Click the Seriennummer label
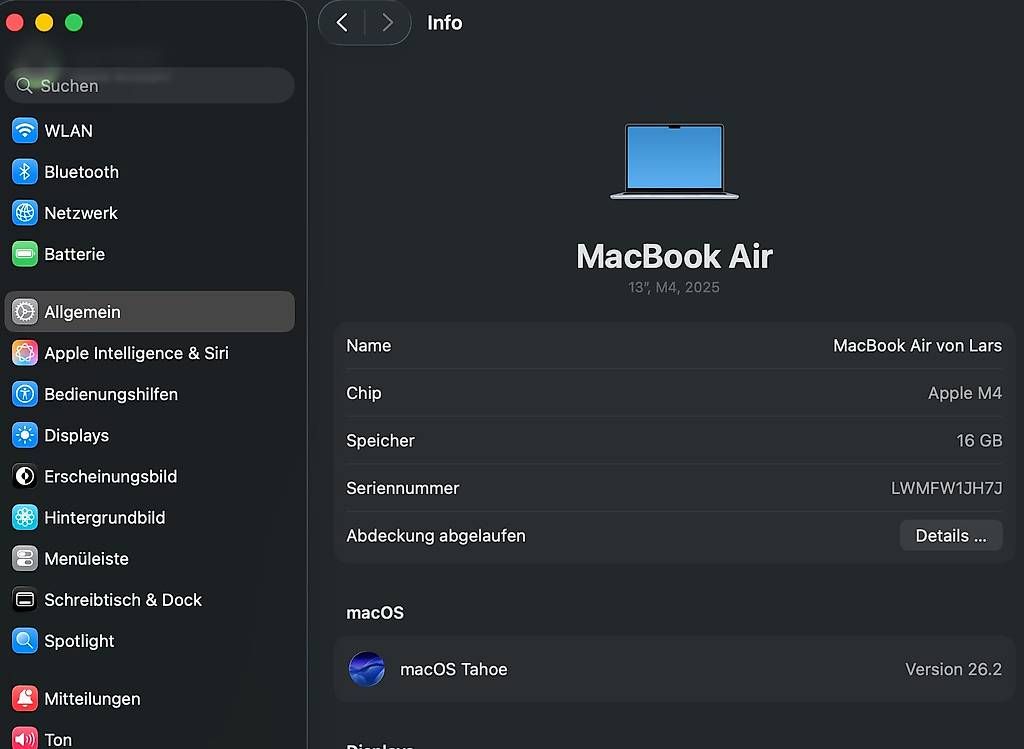The width and height of the screenshot is (1024, 749). (402, 488)
